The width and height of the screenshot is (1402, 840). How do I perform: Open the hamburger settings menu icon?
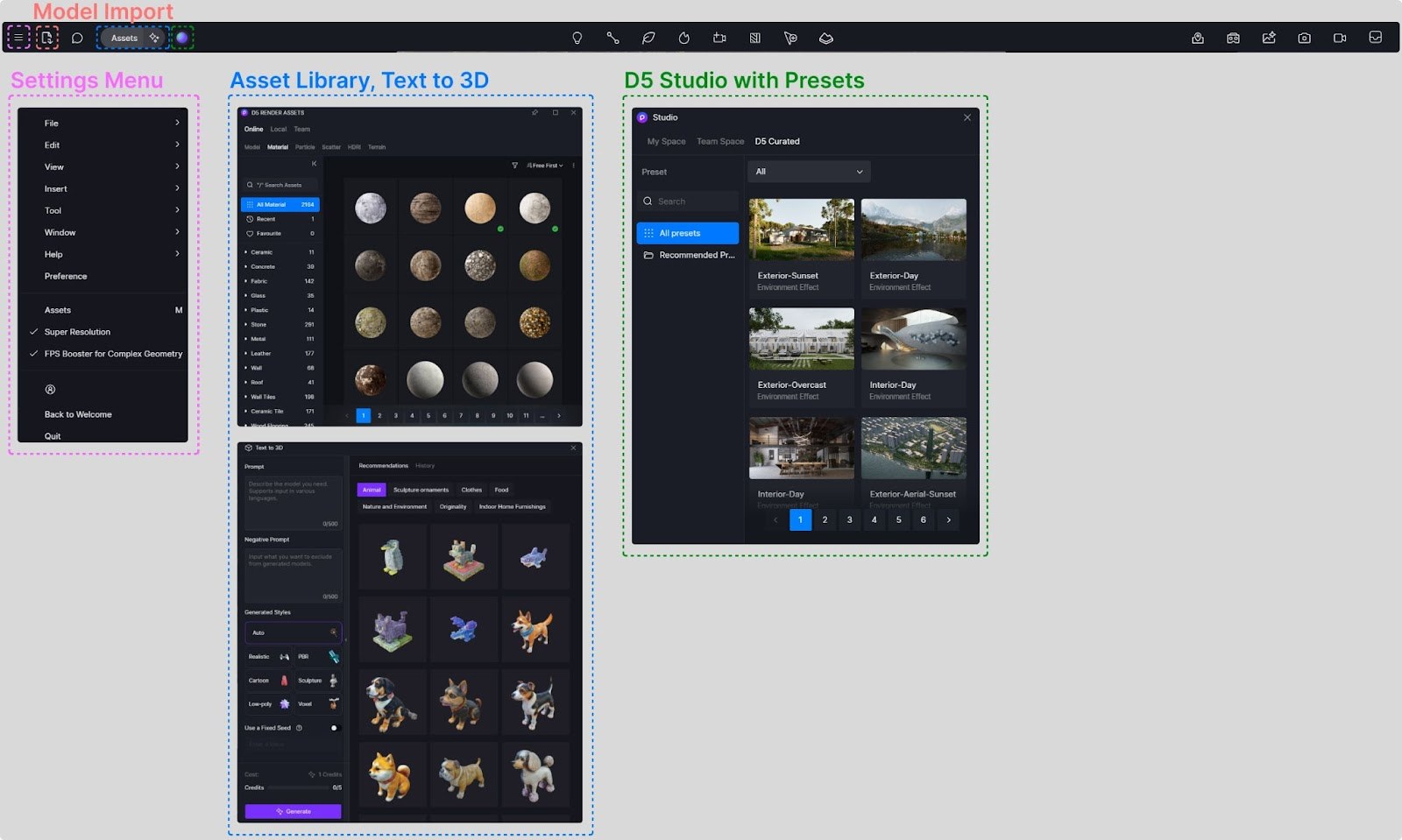18,38
